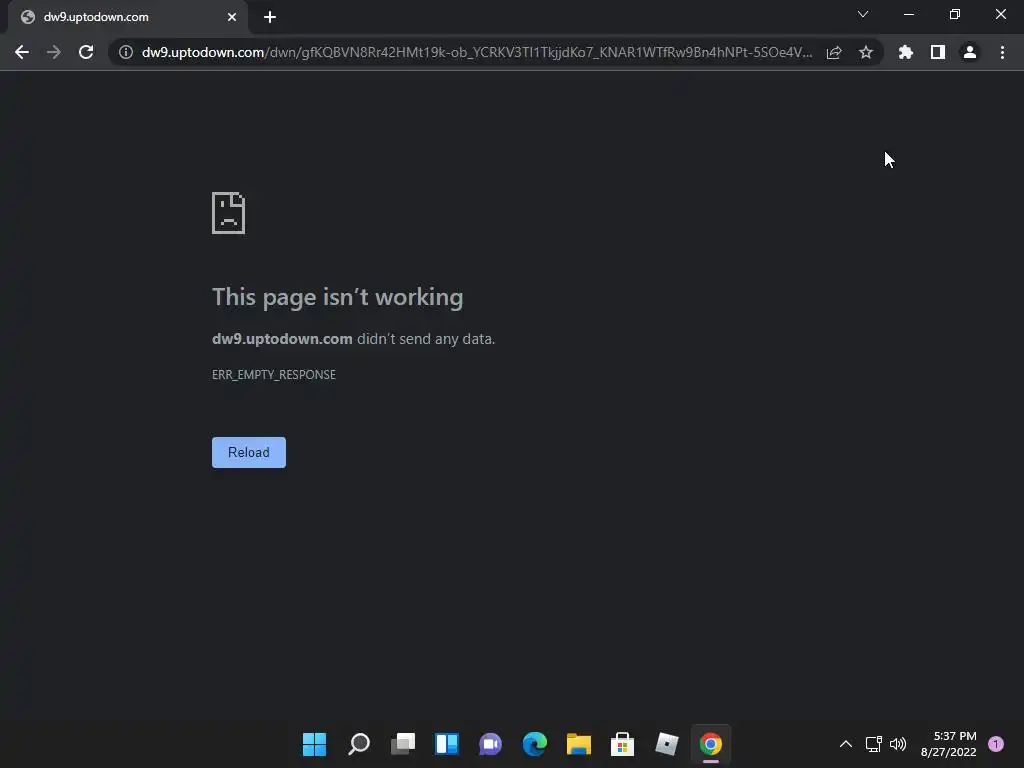Click the blue Reload button
The width and height of the screenshot is (1024, 768).
249,453
